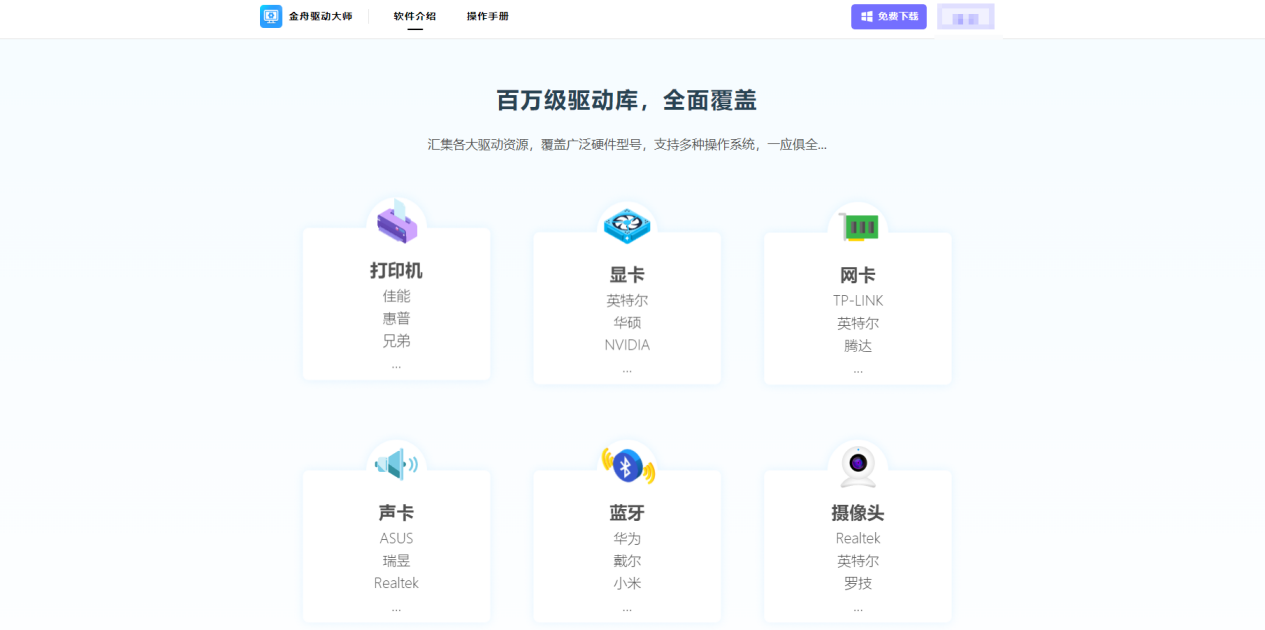Click 英特尔 in the 网卡 card

click(x=858, y=323)
